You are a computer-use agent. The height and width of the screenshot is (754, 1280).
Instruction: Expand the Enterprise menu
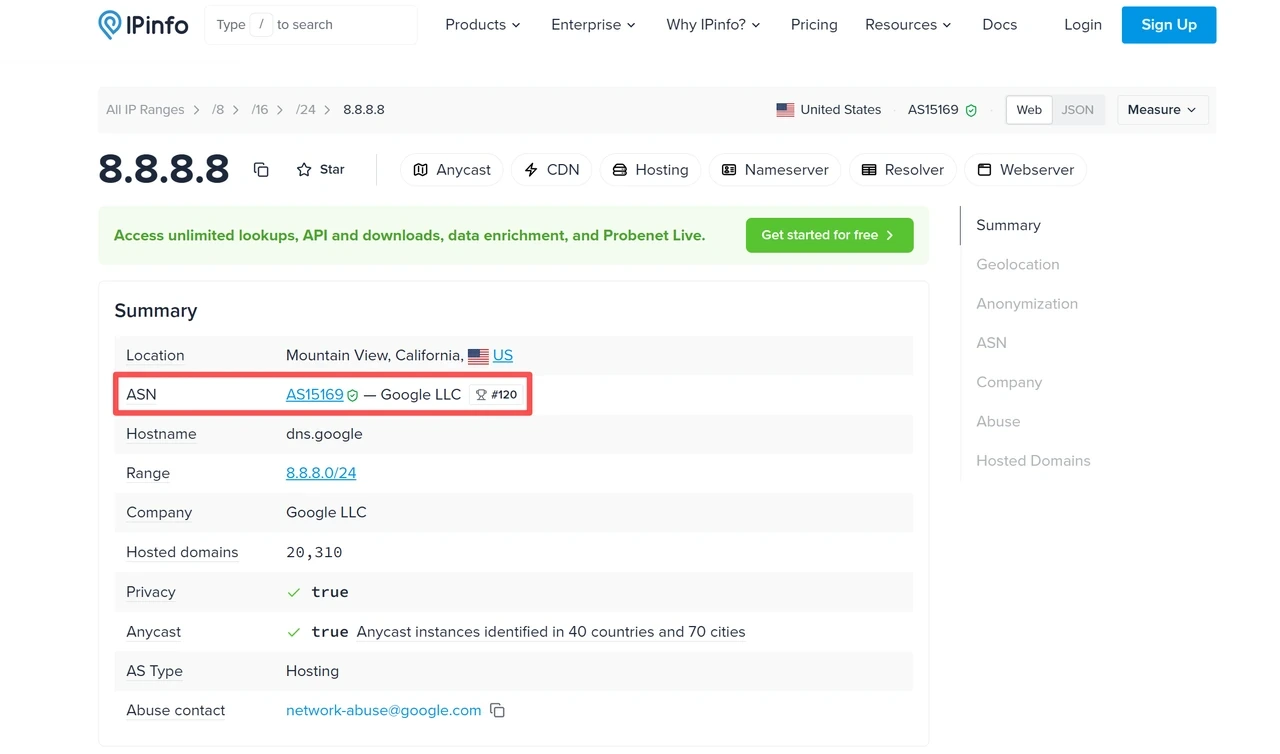[594, 25]
